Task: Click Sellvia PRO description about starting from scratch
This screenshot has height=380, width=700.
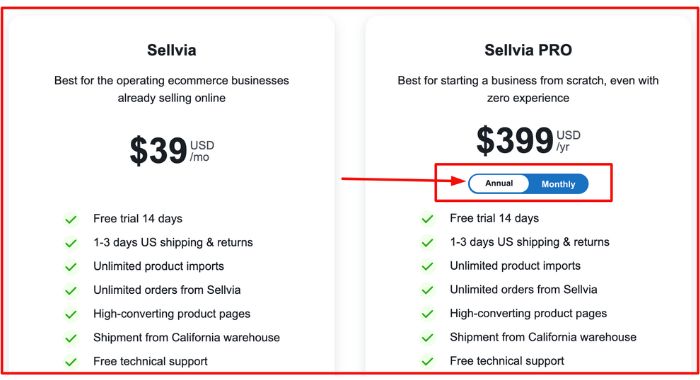Action: [528, 89]
